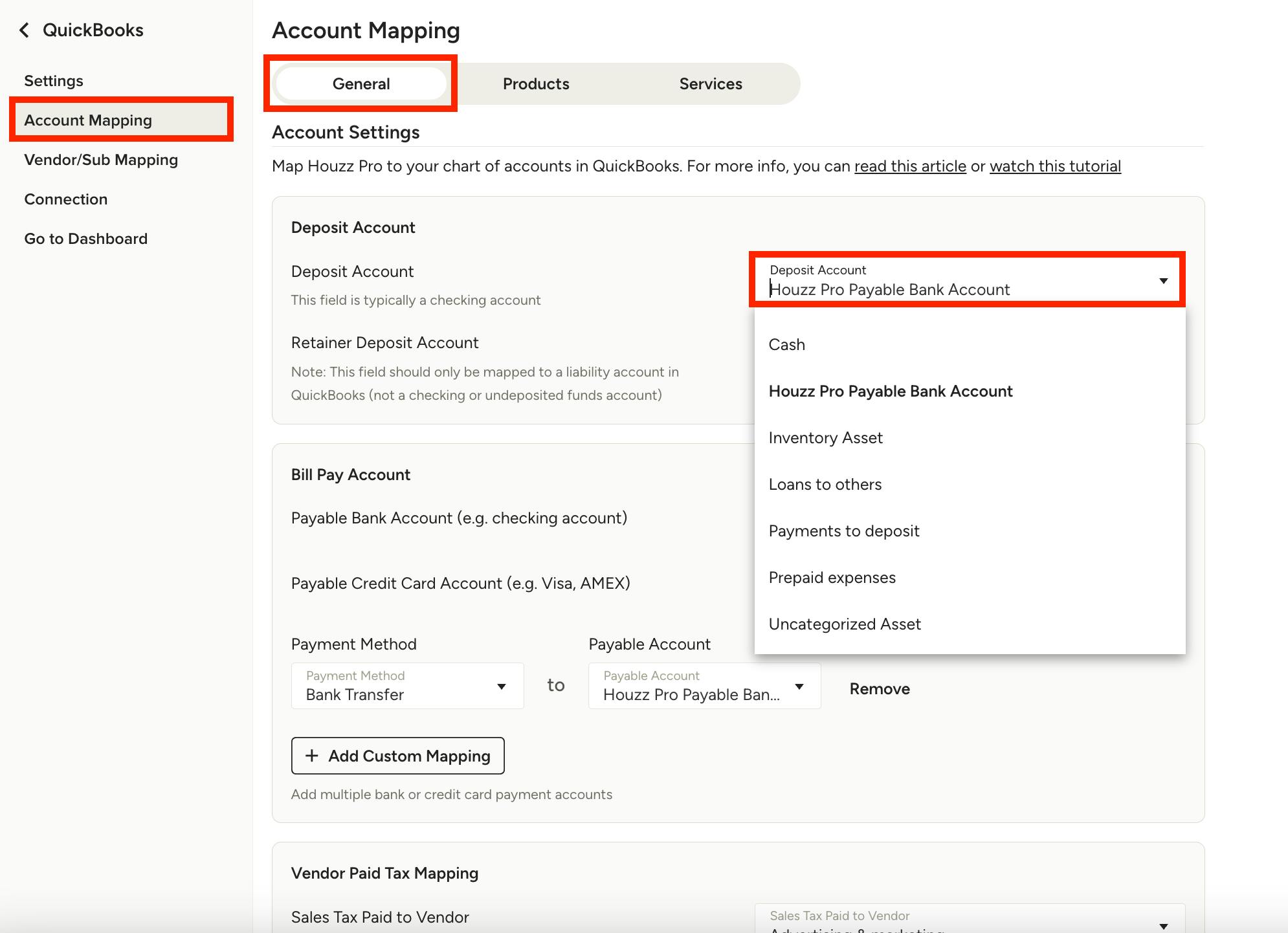The height and width of the screenshot is (933, 1288).
Task: Click the plus icon on Add Custom Mapping
Action: (x=312, y=756)
